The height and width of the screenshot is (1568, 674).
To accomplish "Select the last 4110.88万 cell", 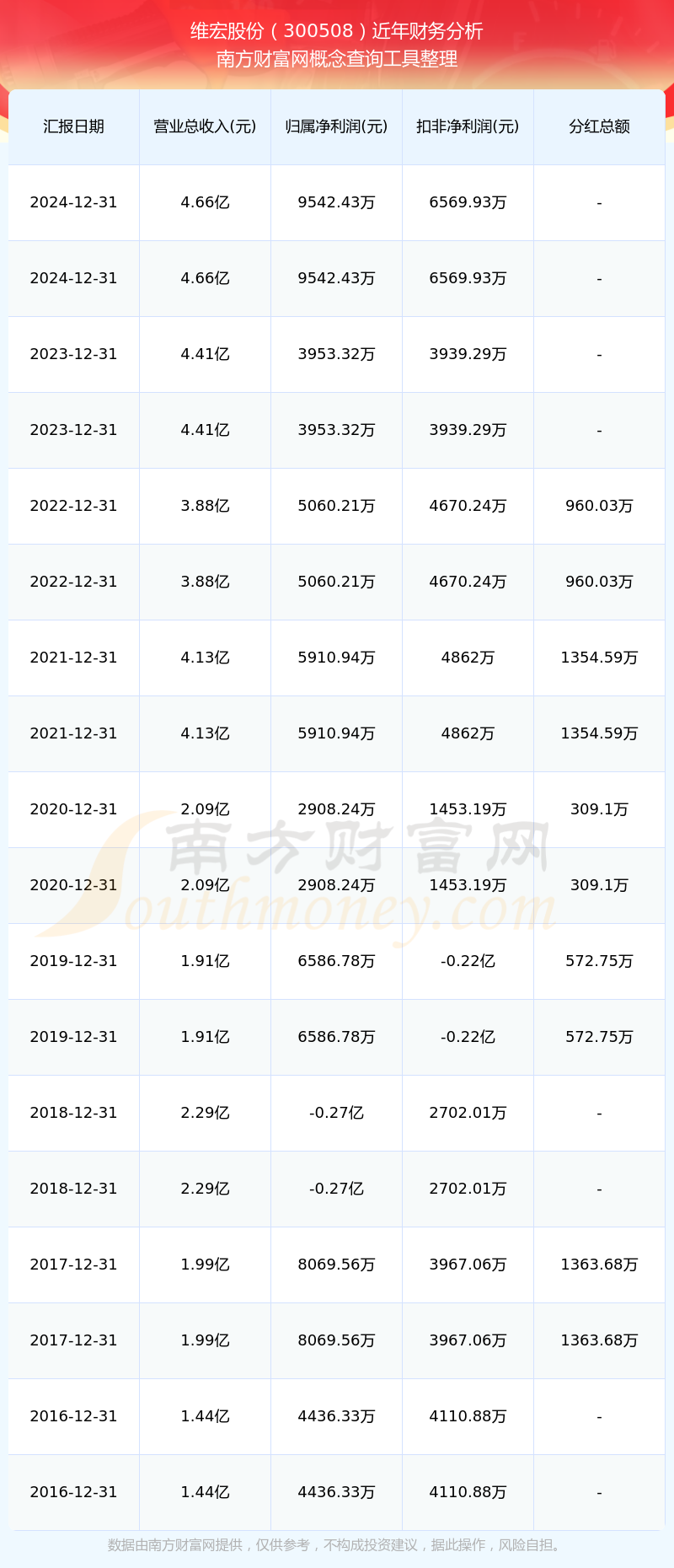I will pyautogui.click(x=468, y=1492).
